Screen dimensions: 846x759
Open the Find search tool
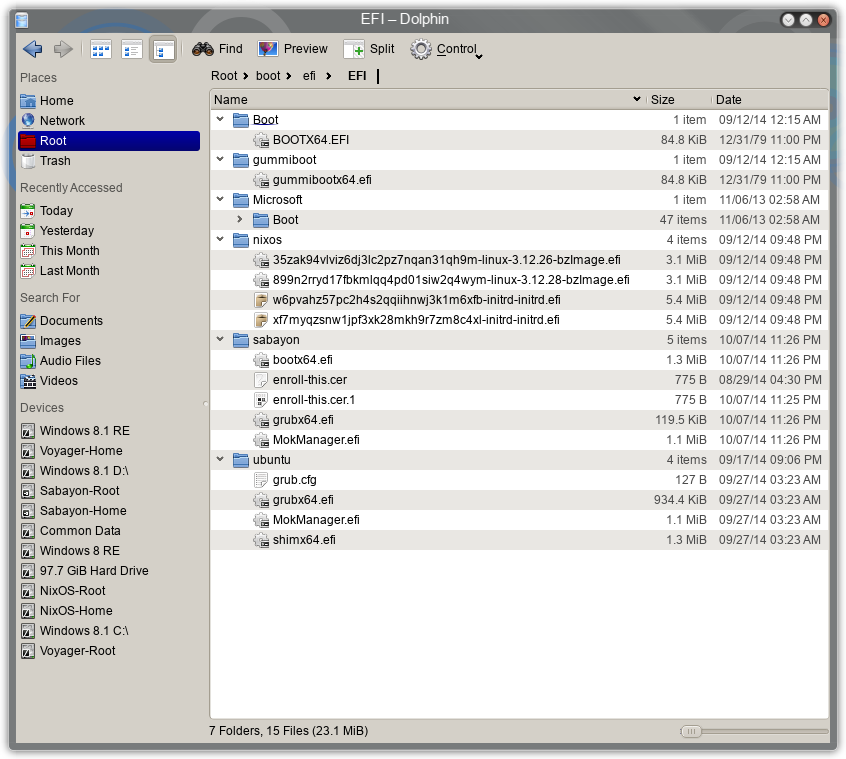pos(217,49)
